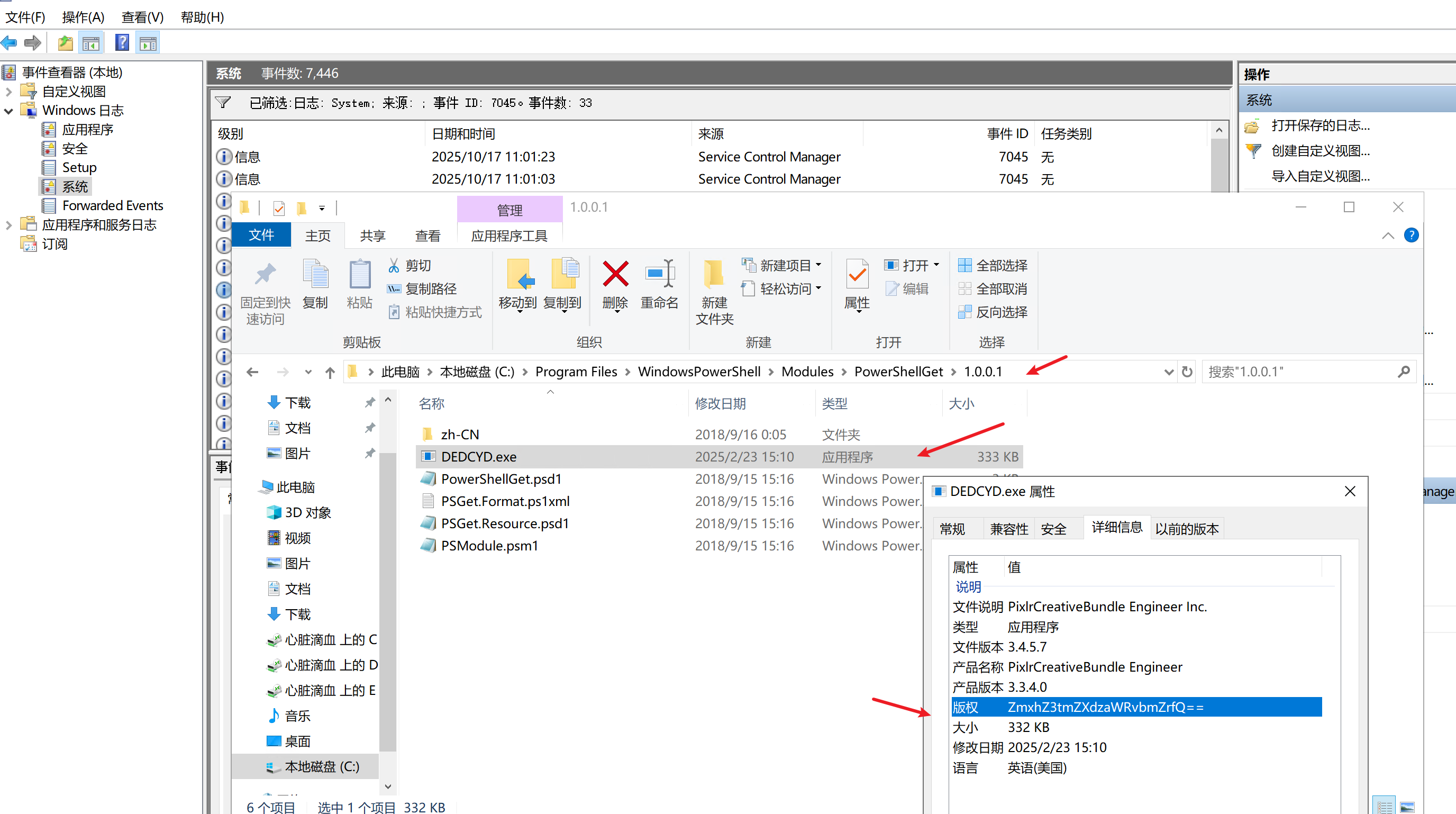Click the Cut scissors icon
This screenshot has height=814, width=1456.
(x=394, y=265)
